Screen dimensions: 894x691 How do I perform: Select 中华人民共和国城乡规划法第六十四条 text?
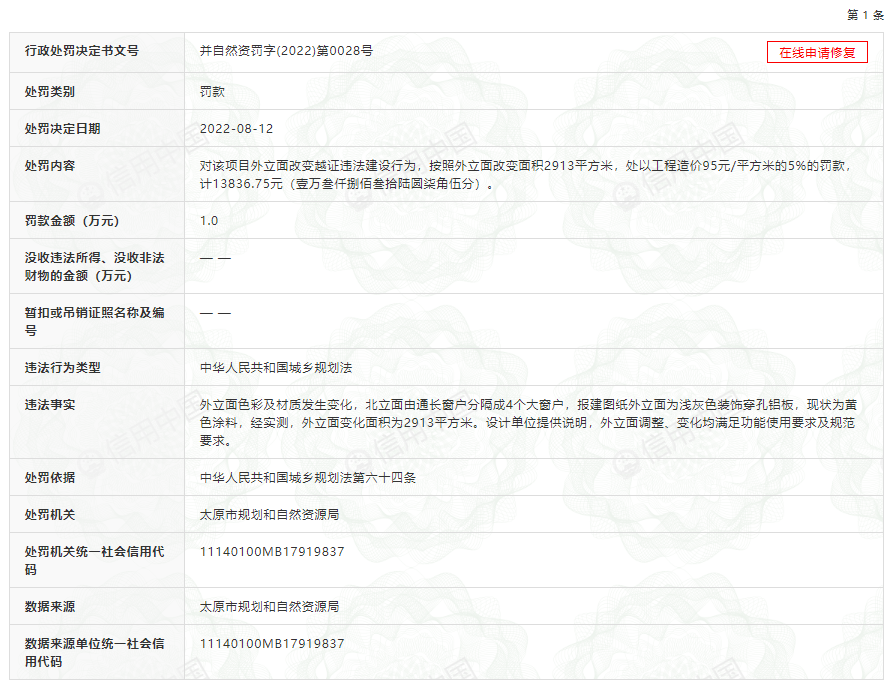308,478
